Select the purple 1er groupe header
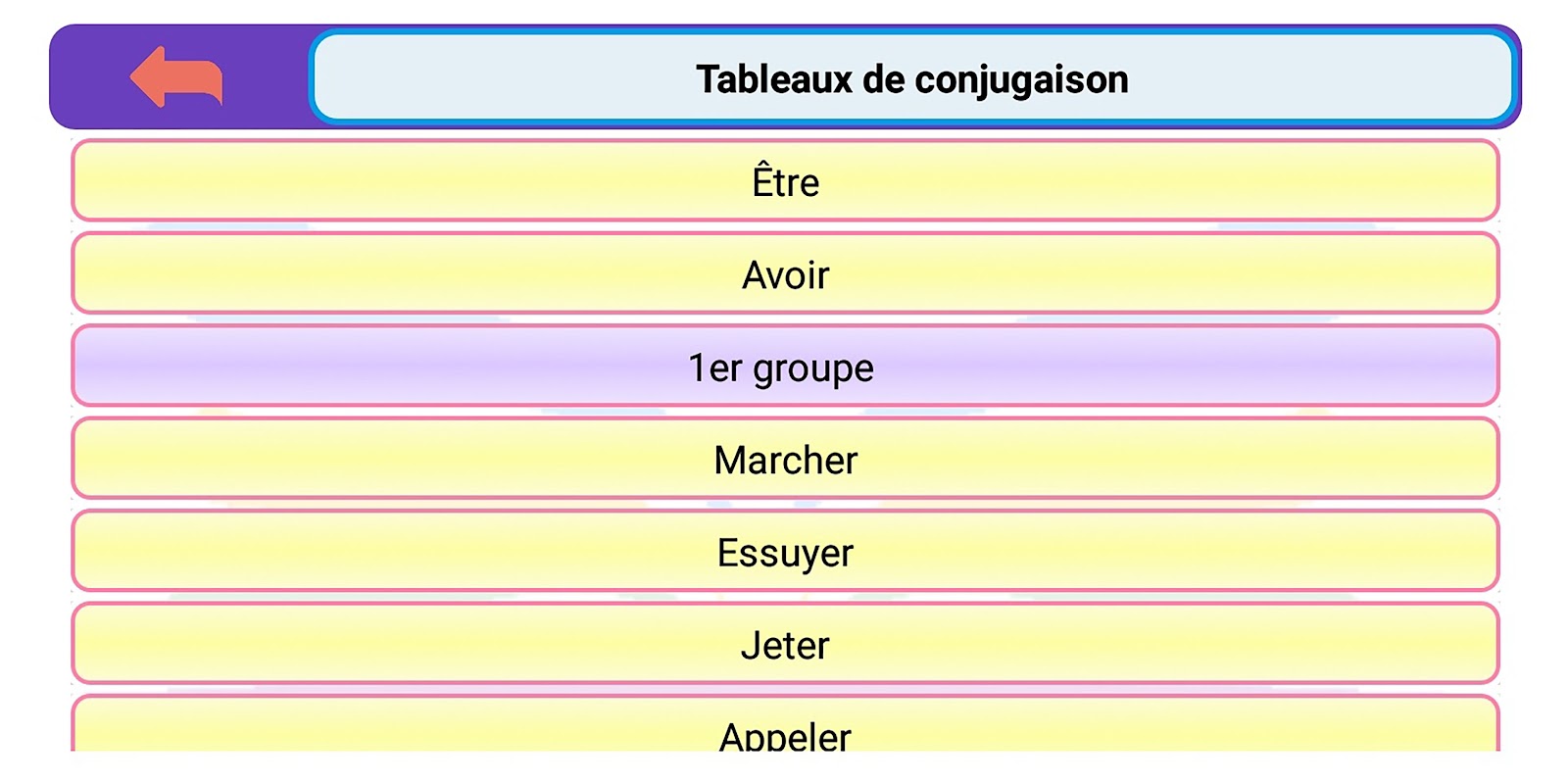1568x784 pixels. [x=785, y=367]
